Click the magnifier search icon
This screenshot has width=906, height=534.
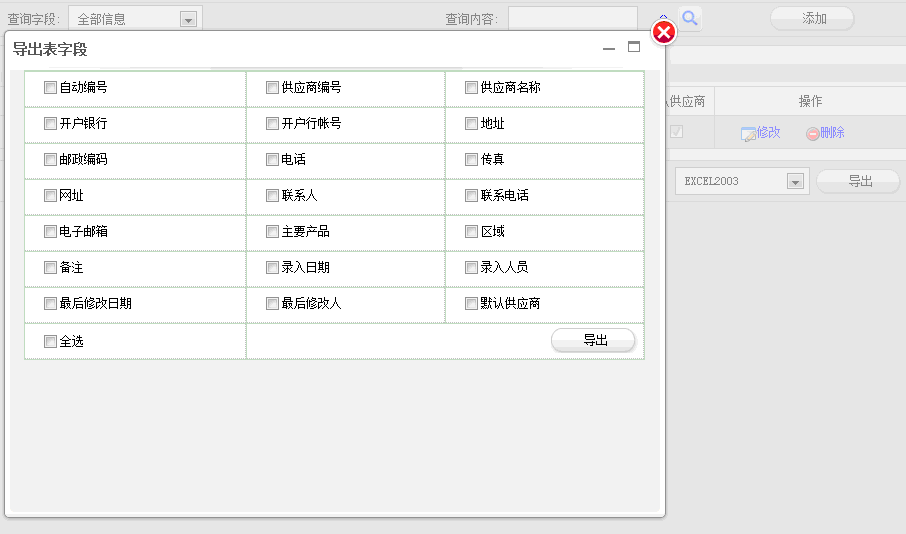(x=690, y=18)
